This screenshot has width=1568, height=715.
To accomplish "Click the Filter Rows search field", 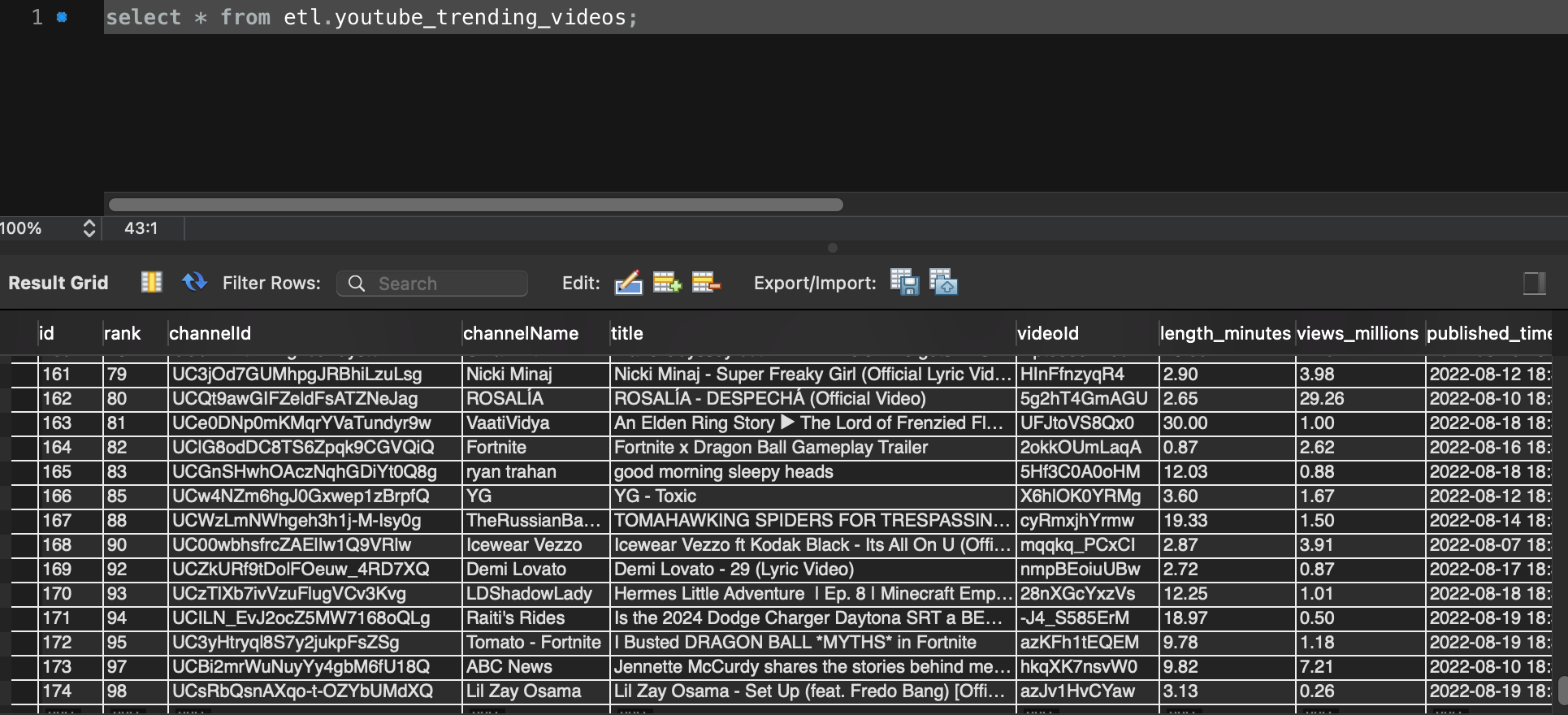I will pos(432,284).
